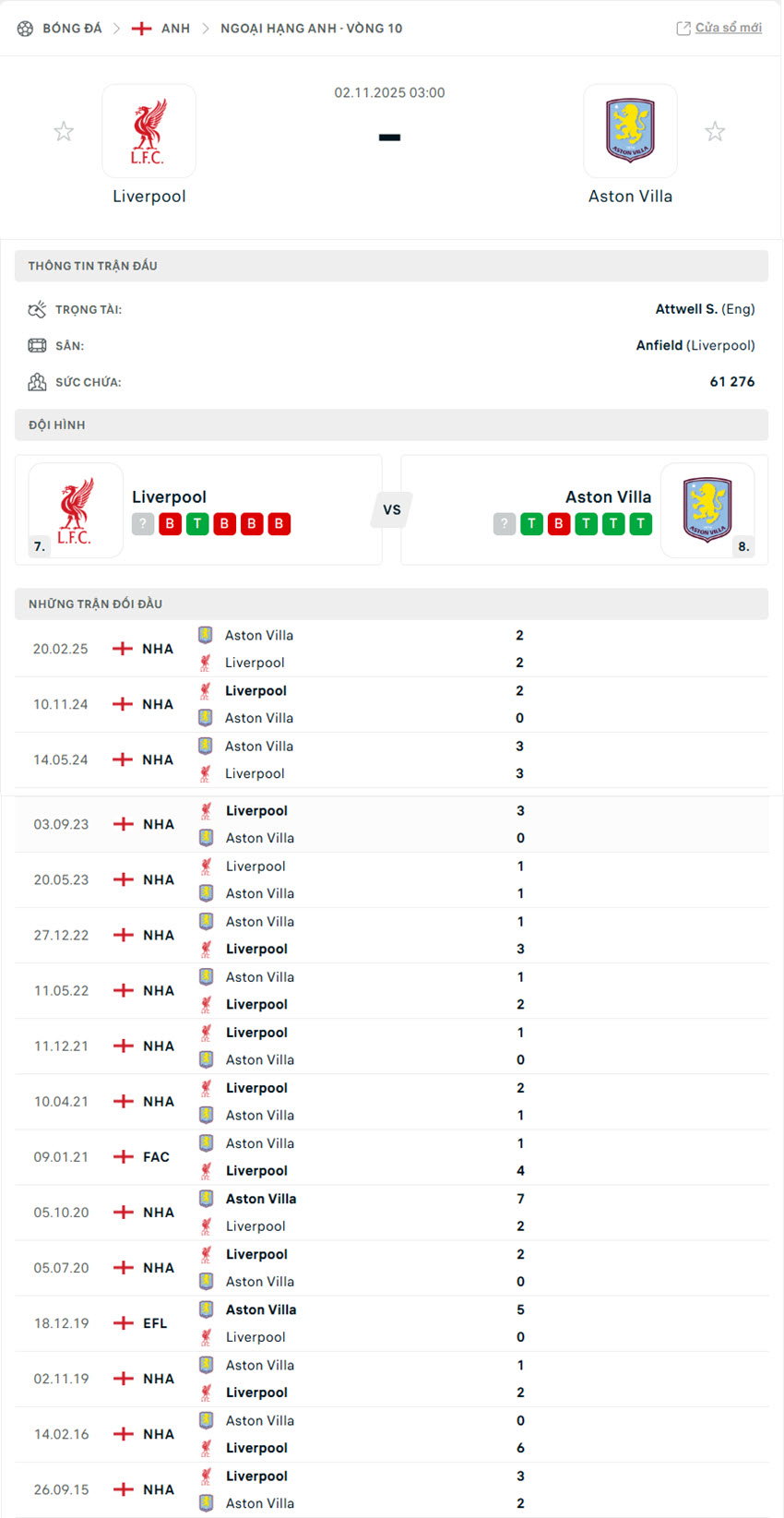784x1518 pixels.
Task: Select the Liverpool club crest logo
Action: coord(148,130)
